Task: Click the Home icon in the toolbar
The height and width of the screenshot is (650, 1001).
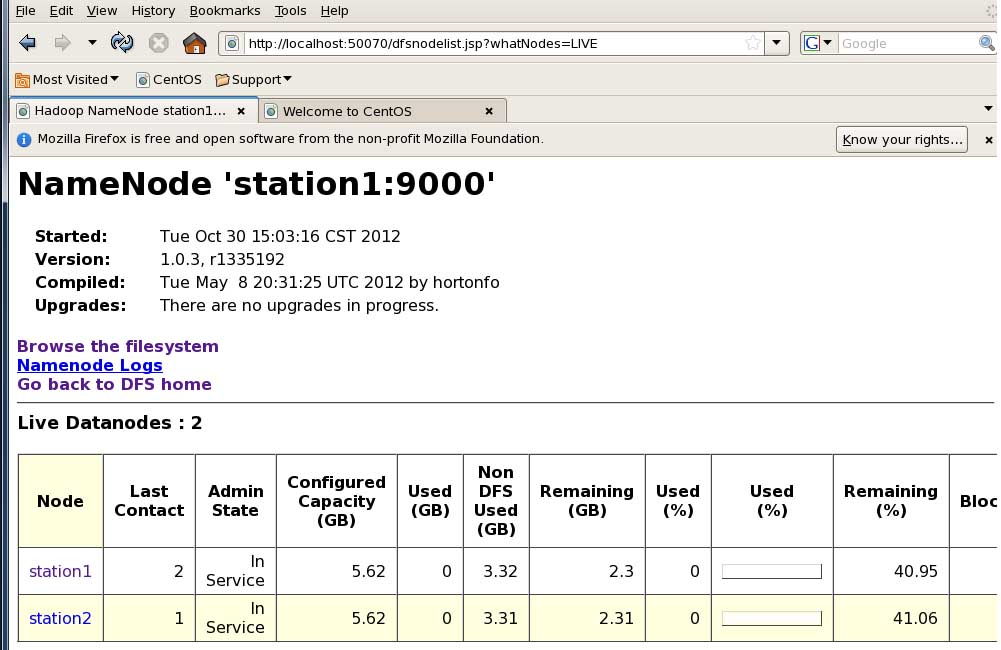Action: (x=195, y=43)
